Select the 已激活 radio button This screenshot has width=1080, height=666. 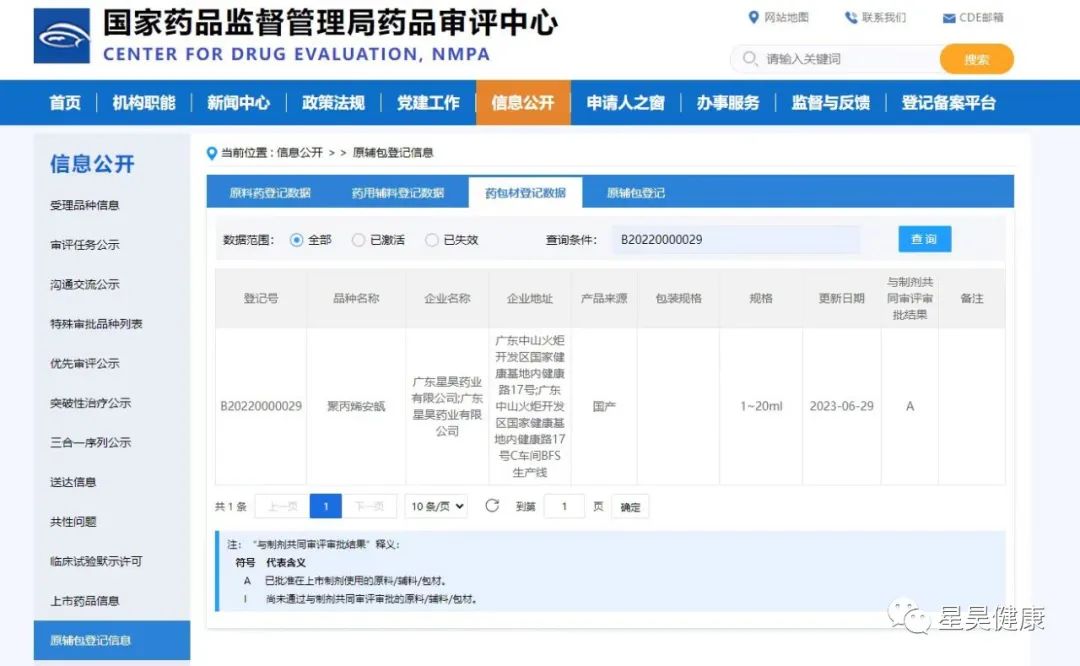point(359,240)
